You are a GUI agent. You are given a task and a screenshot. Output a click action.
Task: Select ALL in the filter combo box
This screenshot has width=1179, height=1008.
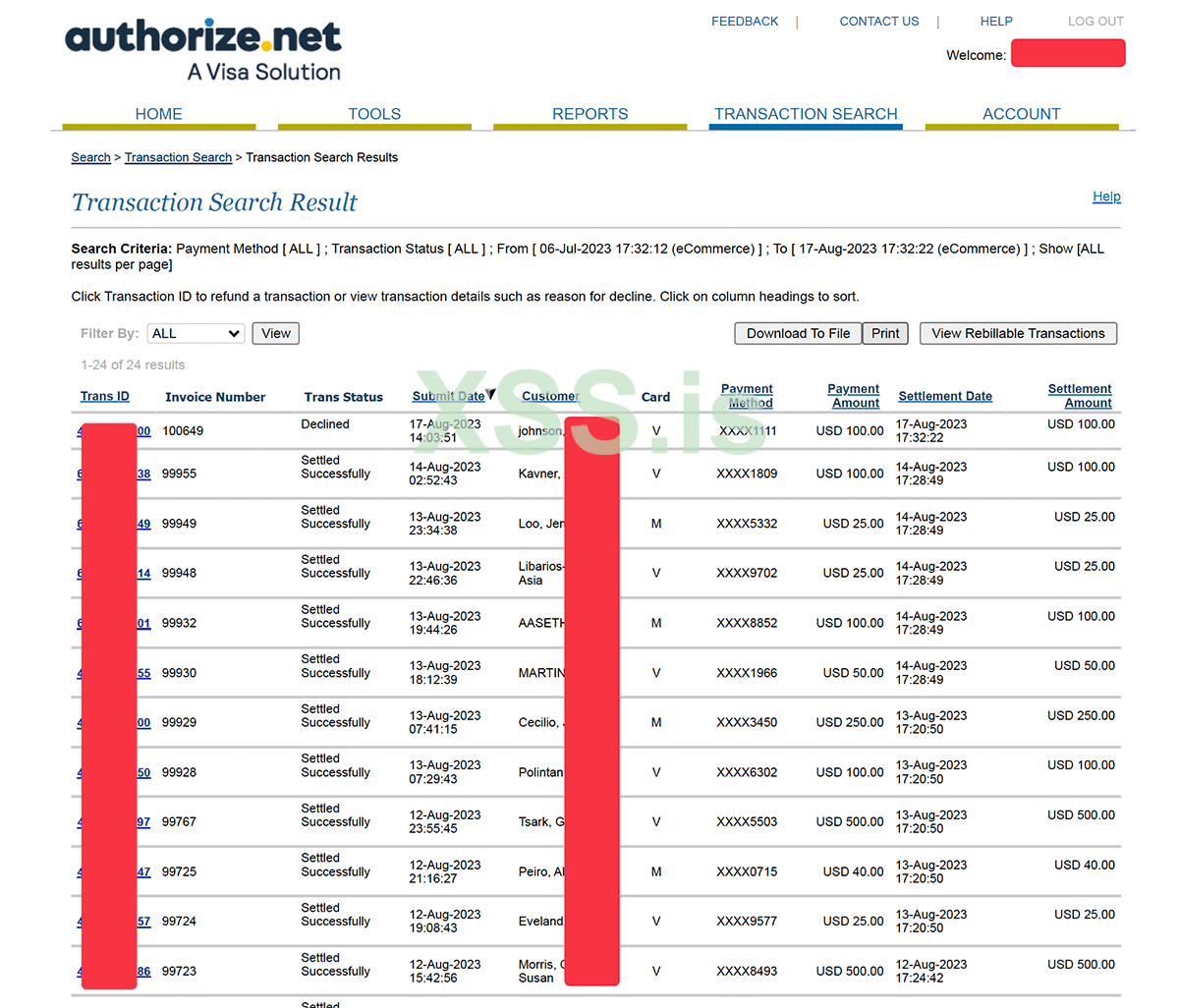[x=196, y=333]
